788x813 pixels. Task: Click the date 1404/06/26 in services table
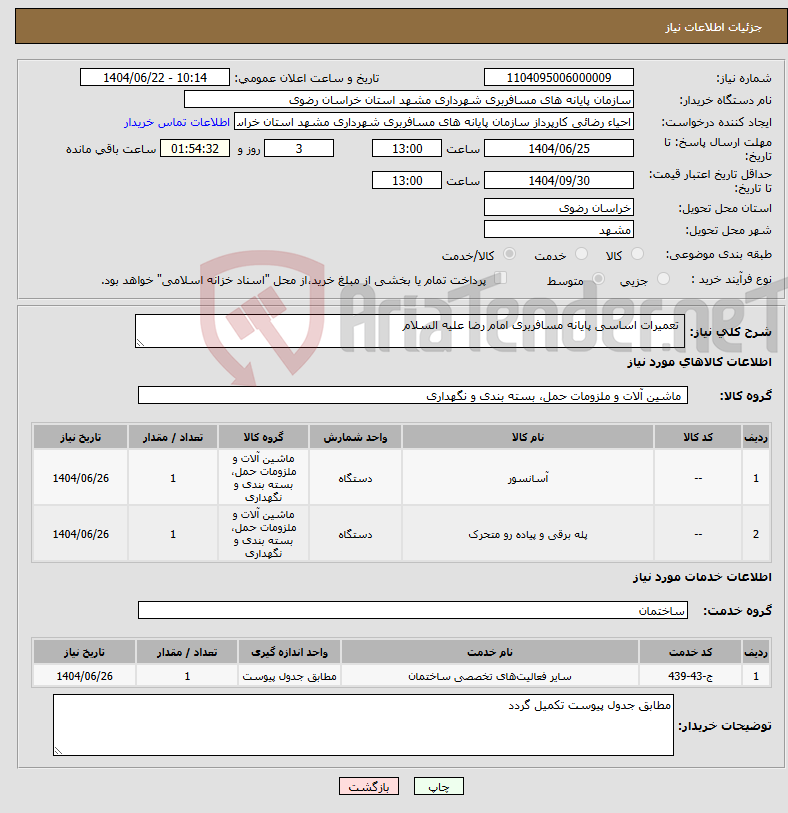click(84, 676)
